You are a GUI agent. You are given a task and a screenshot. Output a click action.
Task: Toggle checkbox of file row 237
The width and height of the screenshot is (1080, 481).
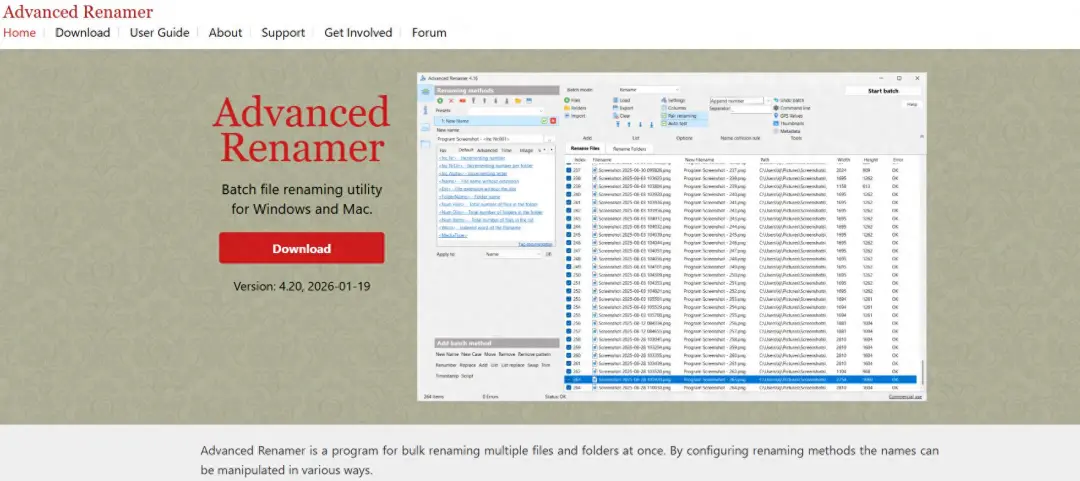coord(569,170)
